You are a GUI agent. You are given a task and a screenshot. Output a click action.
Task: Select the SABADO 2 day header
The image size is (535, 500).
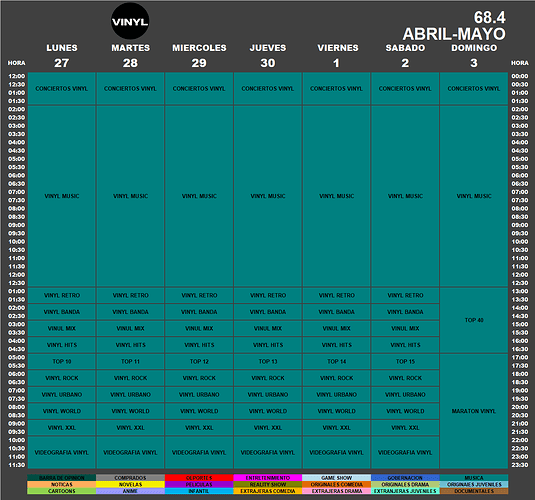pos(405,55)
